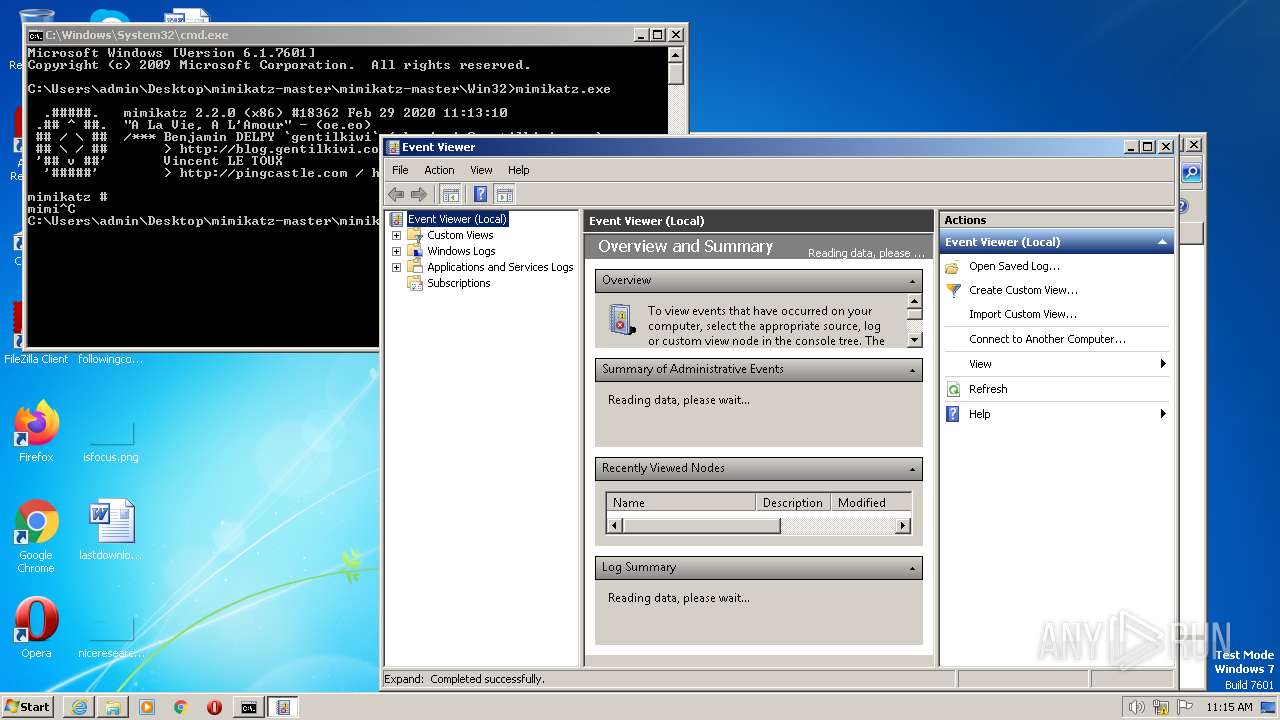Image resolution: width=1280 pixels, height=720 pixels.
Task: Select Event Viewer (Local) tree node
Action: coord(457,219)
